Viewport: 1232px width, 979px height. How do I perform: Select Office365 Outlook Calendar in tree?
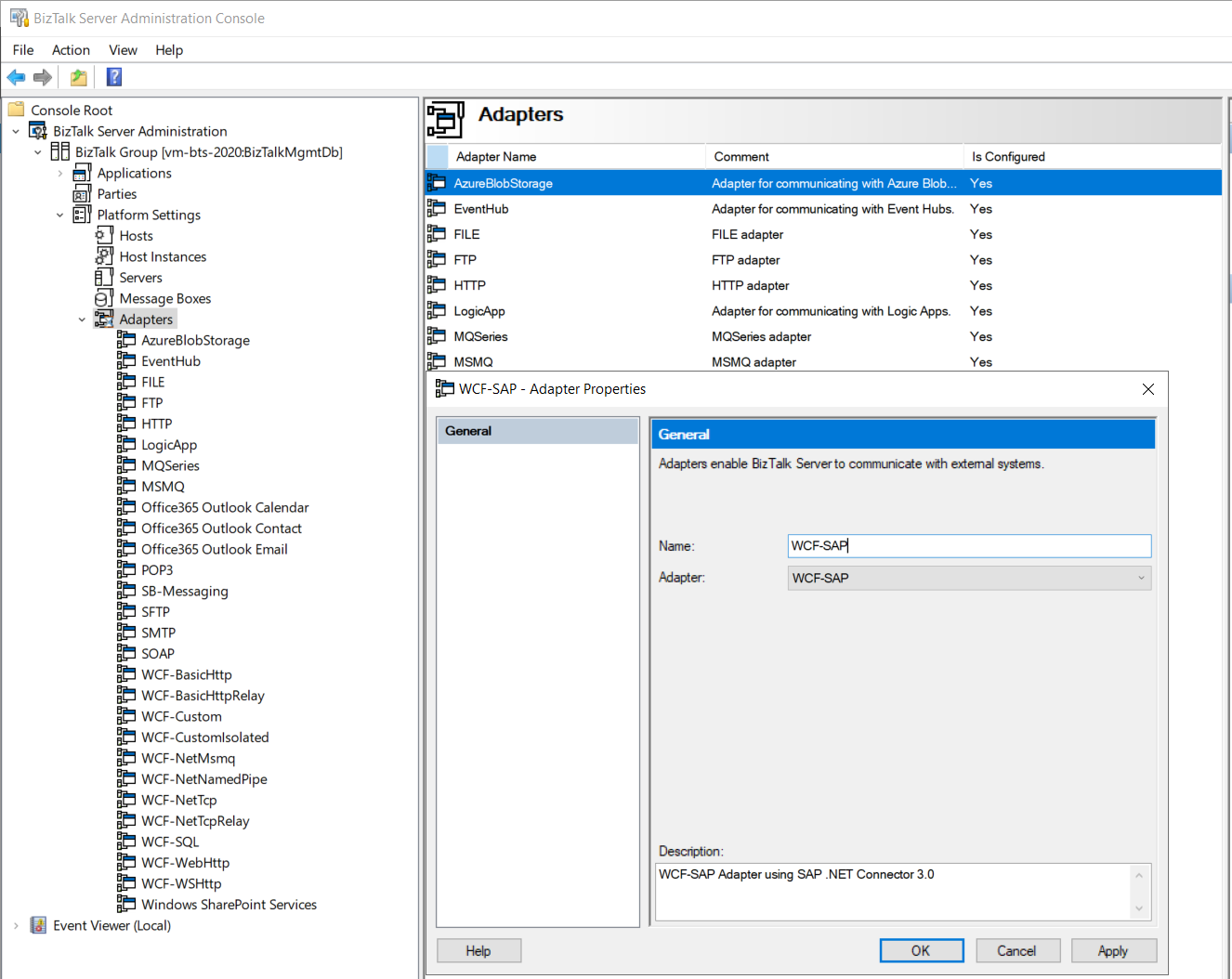click(225, 507)
